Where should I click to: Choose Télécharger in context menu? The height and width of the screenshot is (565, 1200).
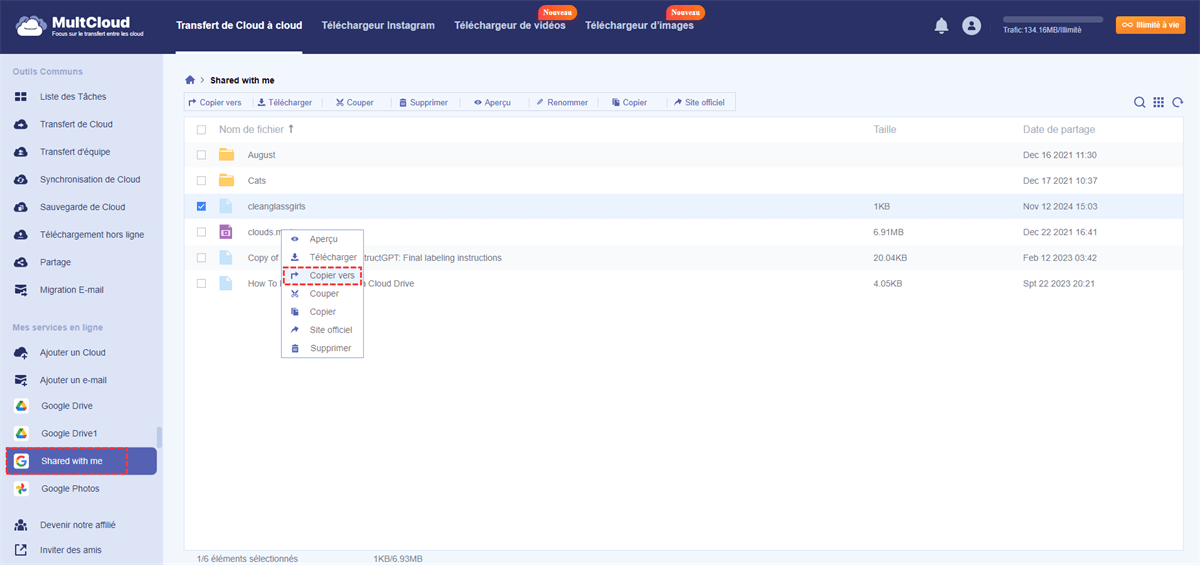[323, 257]
